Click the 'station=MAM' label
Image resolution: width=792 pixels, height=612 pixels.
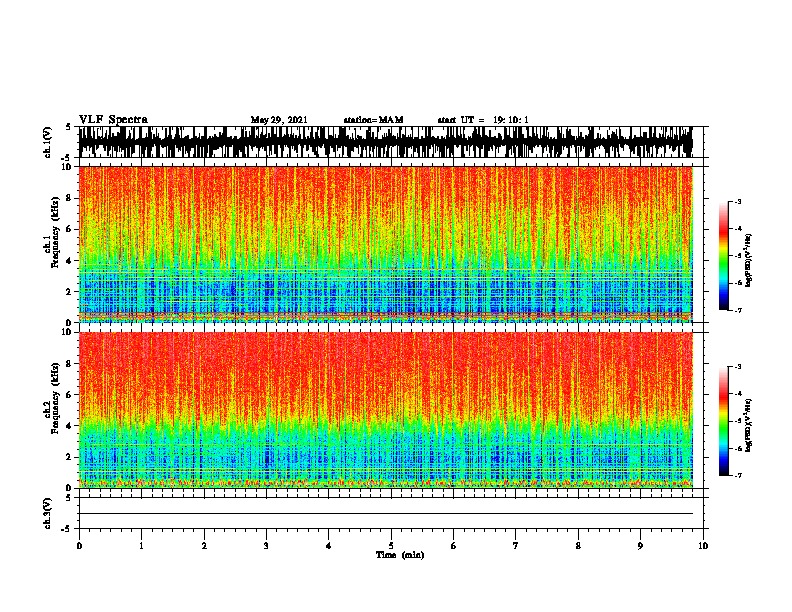click(x=373, y=120)
